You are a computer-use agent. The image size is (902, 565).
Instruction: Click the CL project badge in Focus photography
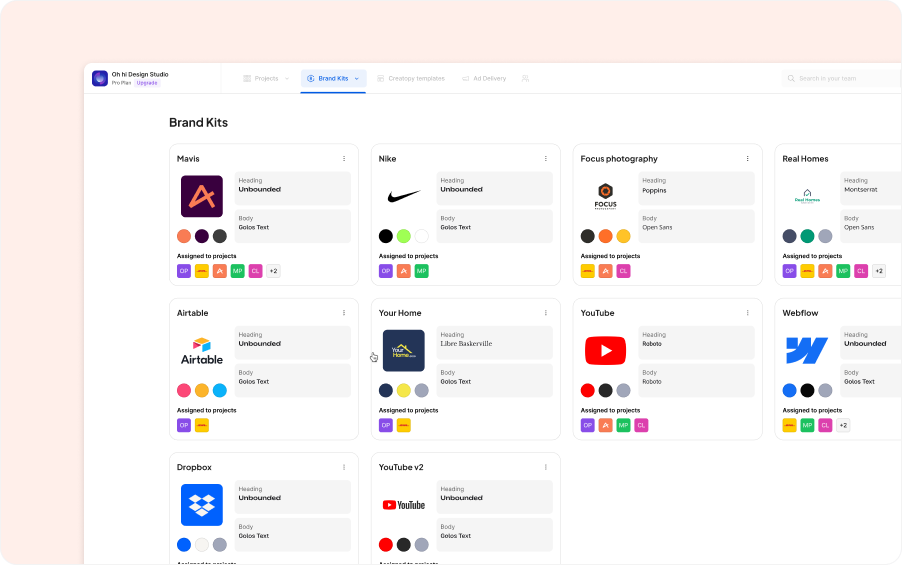624,271
